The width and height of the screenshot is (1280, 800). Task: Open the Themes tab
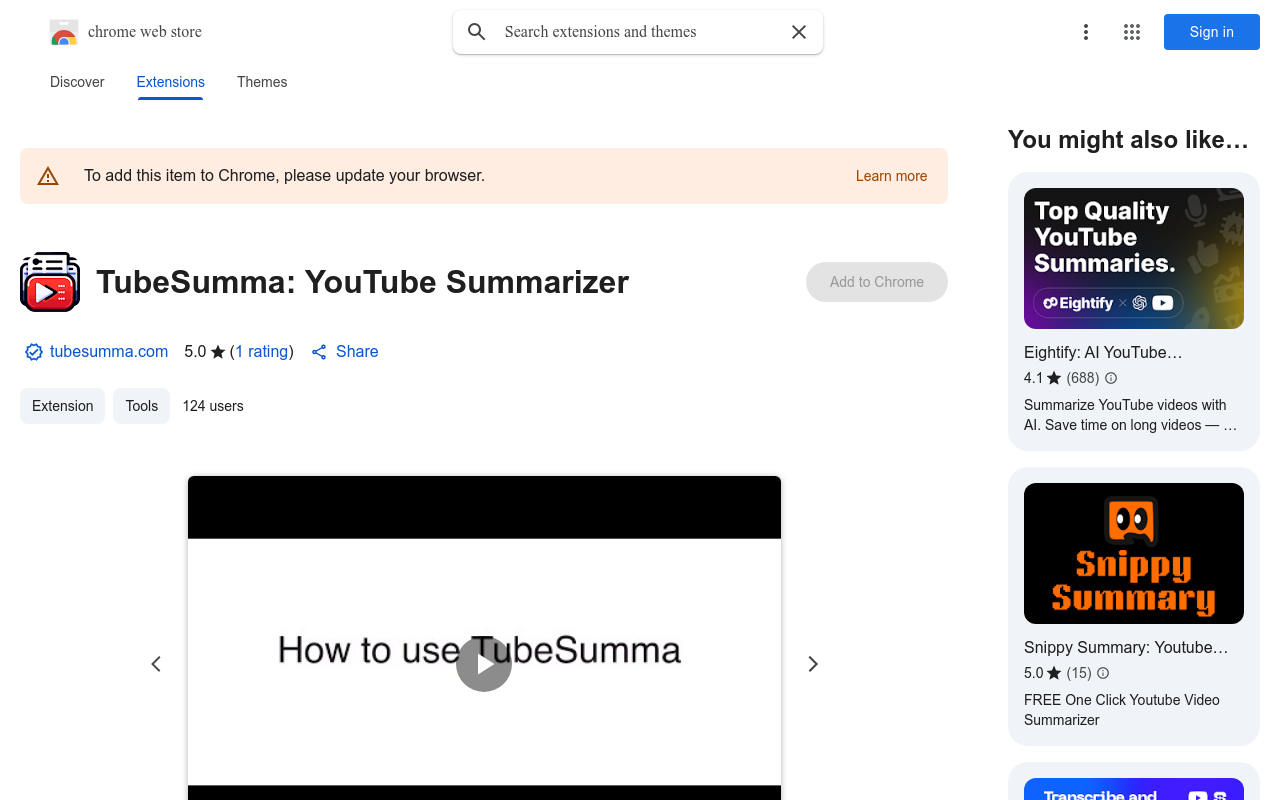pyautogui.click(x=262, y=82)
